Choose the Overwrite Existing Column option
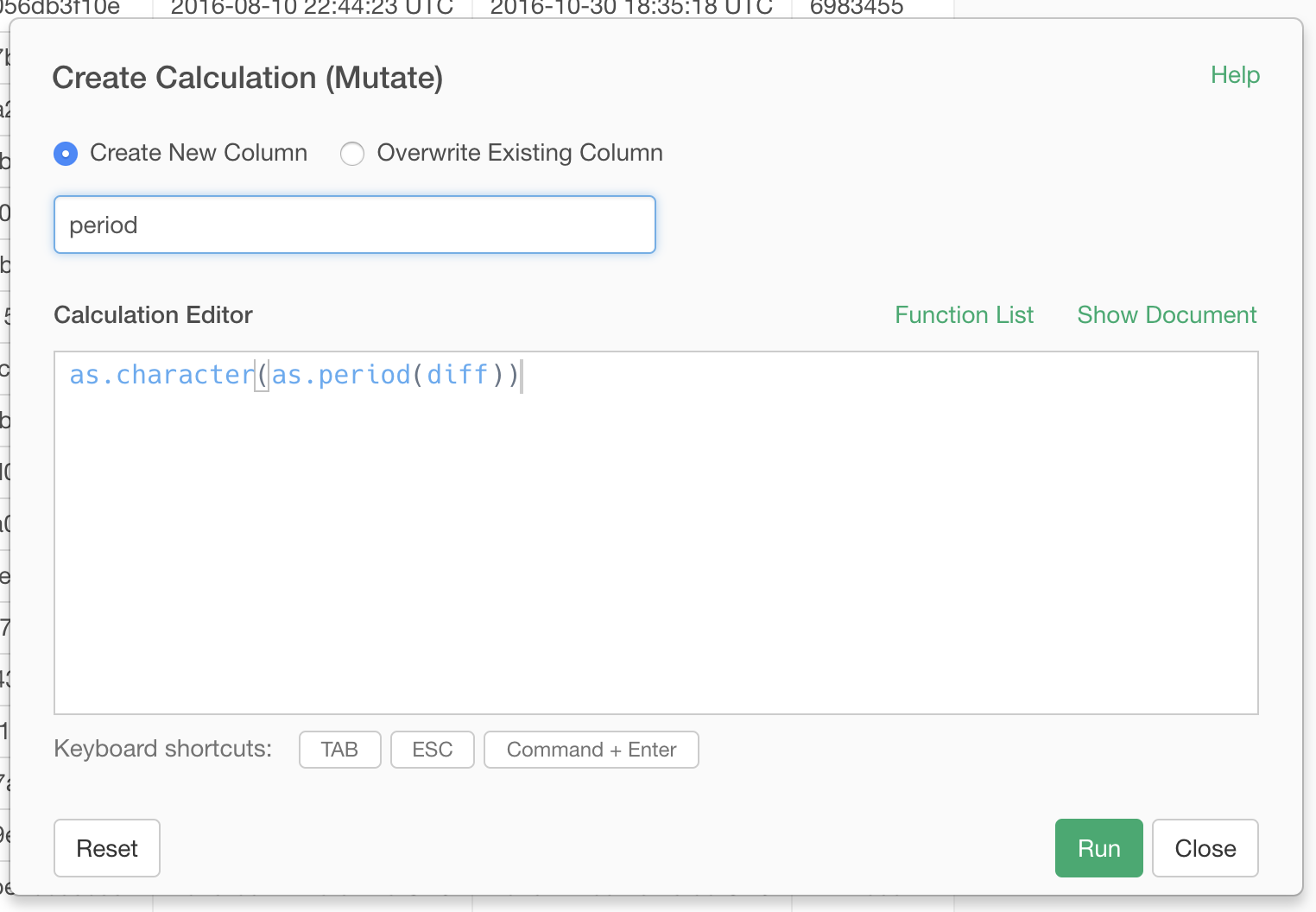 pyautogui.click(x=352, y=154)
